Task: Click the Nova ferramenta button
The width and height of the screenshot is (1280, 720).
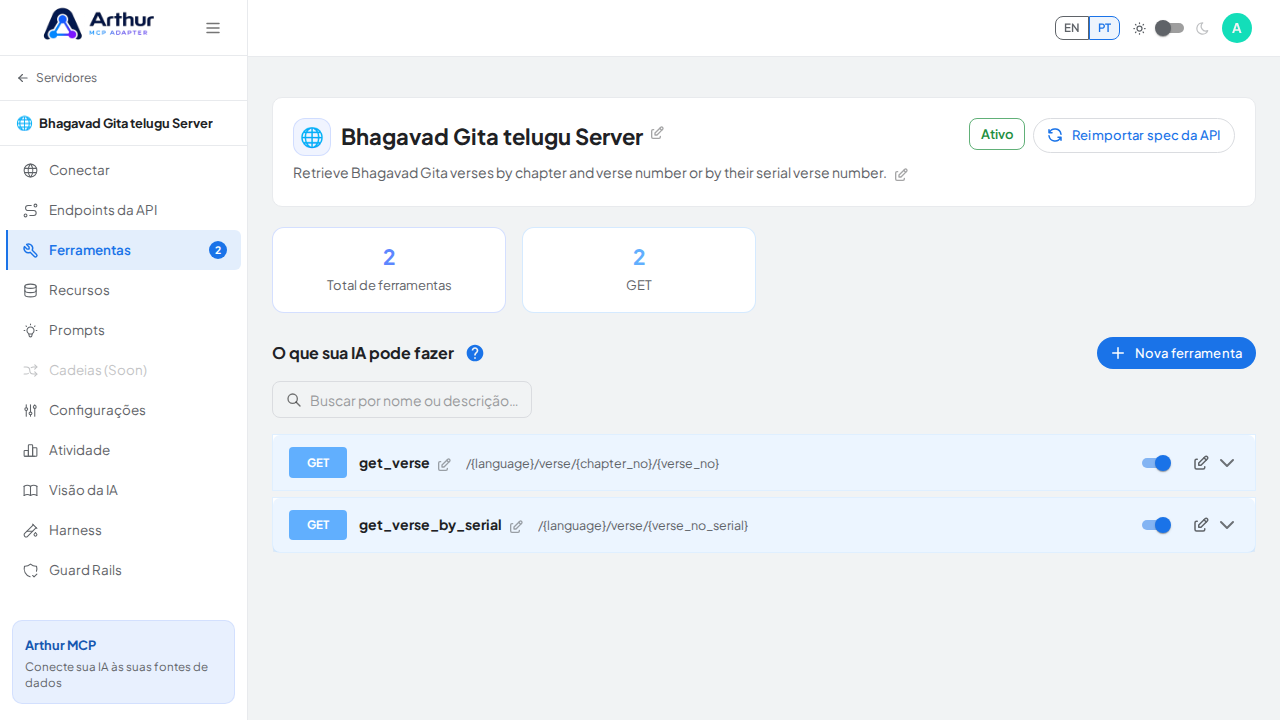Action: coord(1176,353)
